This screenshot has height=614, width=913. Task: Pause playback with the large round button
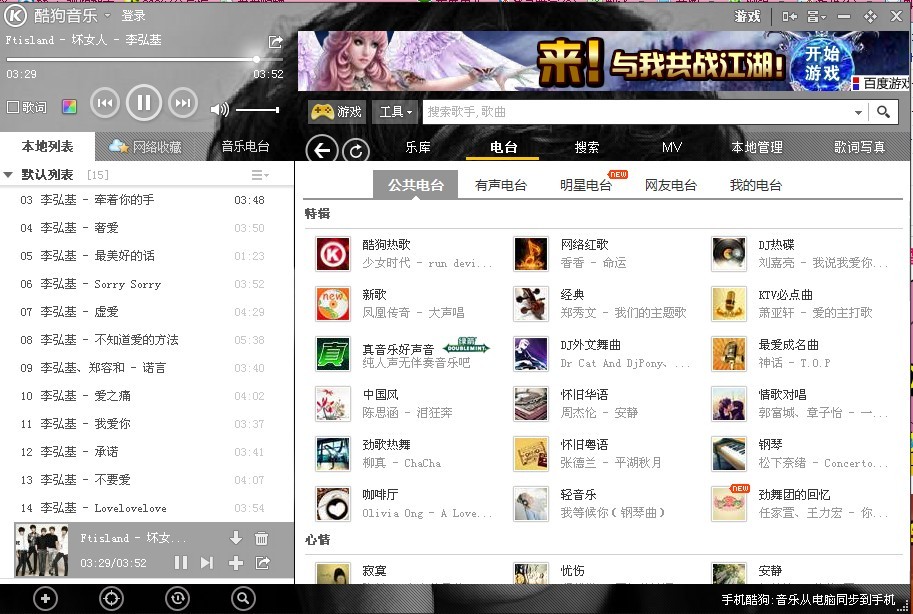click(144, 103)
